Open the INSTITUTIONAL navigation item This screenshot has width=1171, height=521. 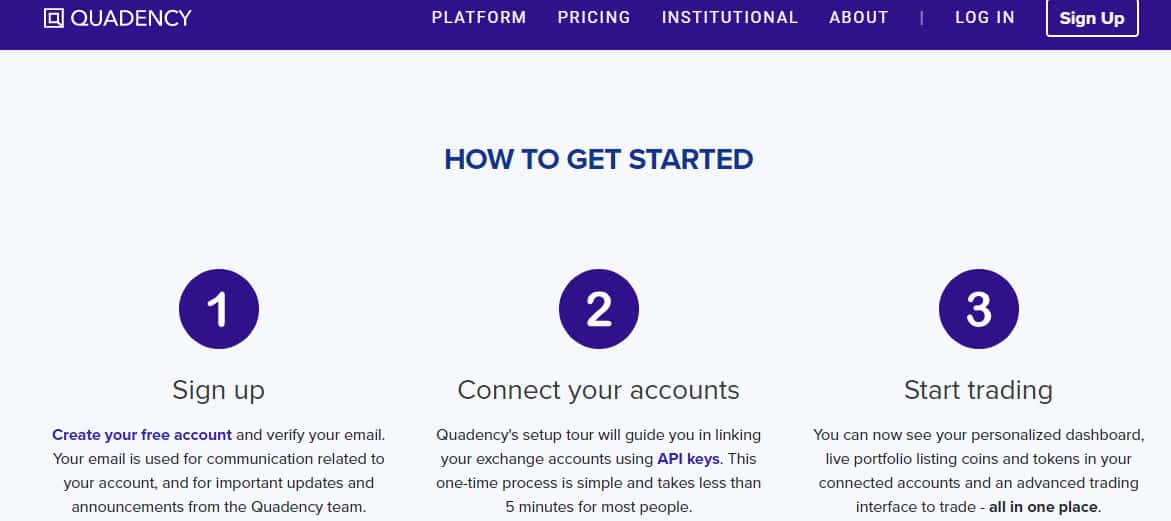click(730, 18)
